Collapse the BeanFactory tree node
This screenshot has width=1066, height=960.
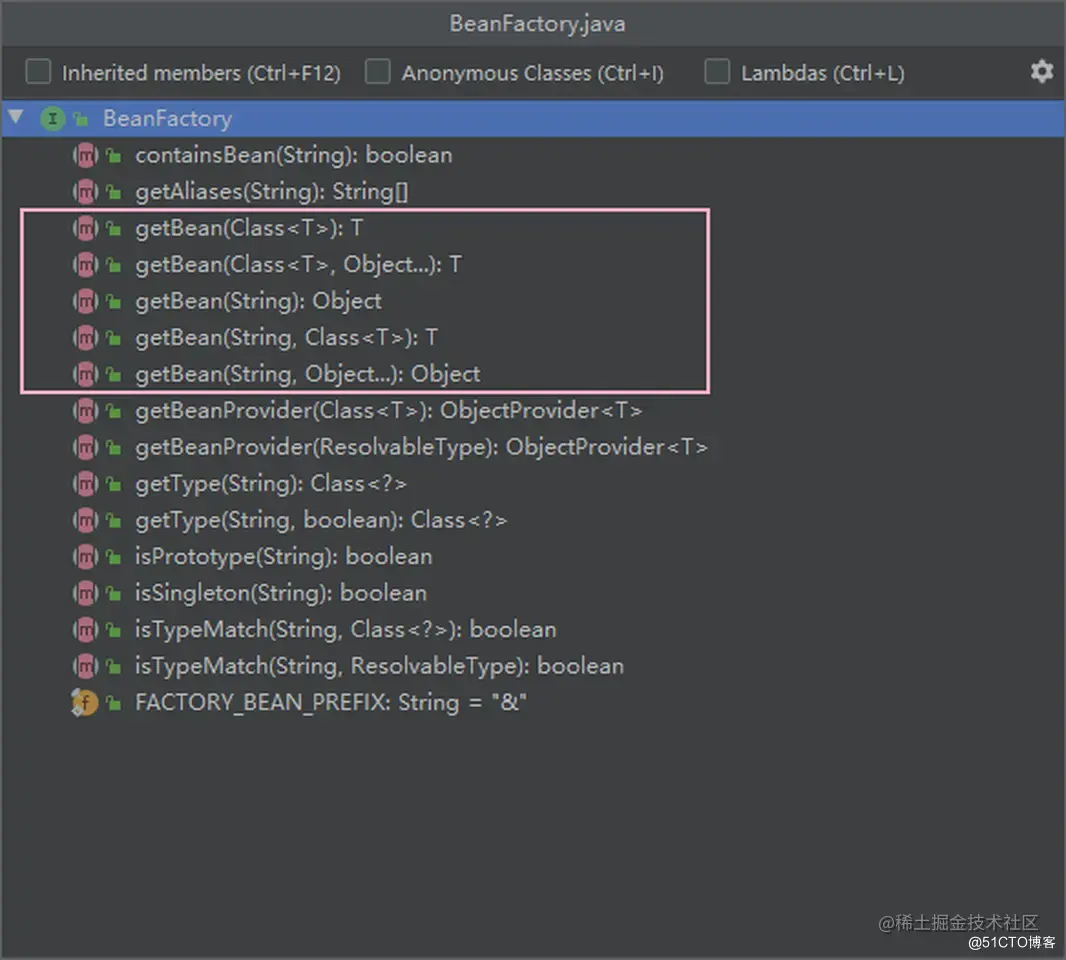(x=16, y=118)
